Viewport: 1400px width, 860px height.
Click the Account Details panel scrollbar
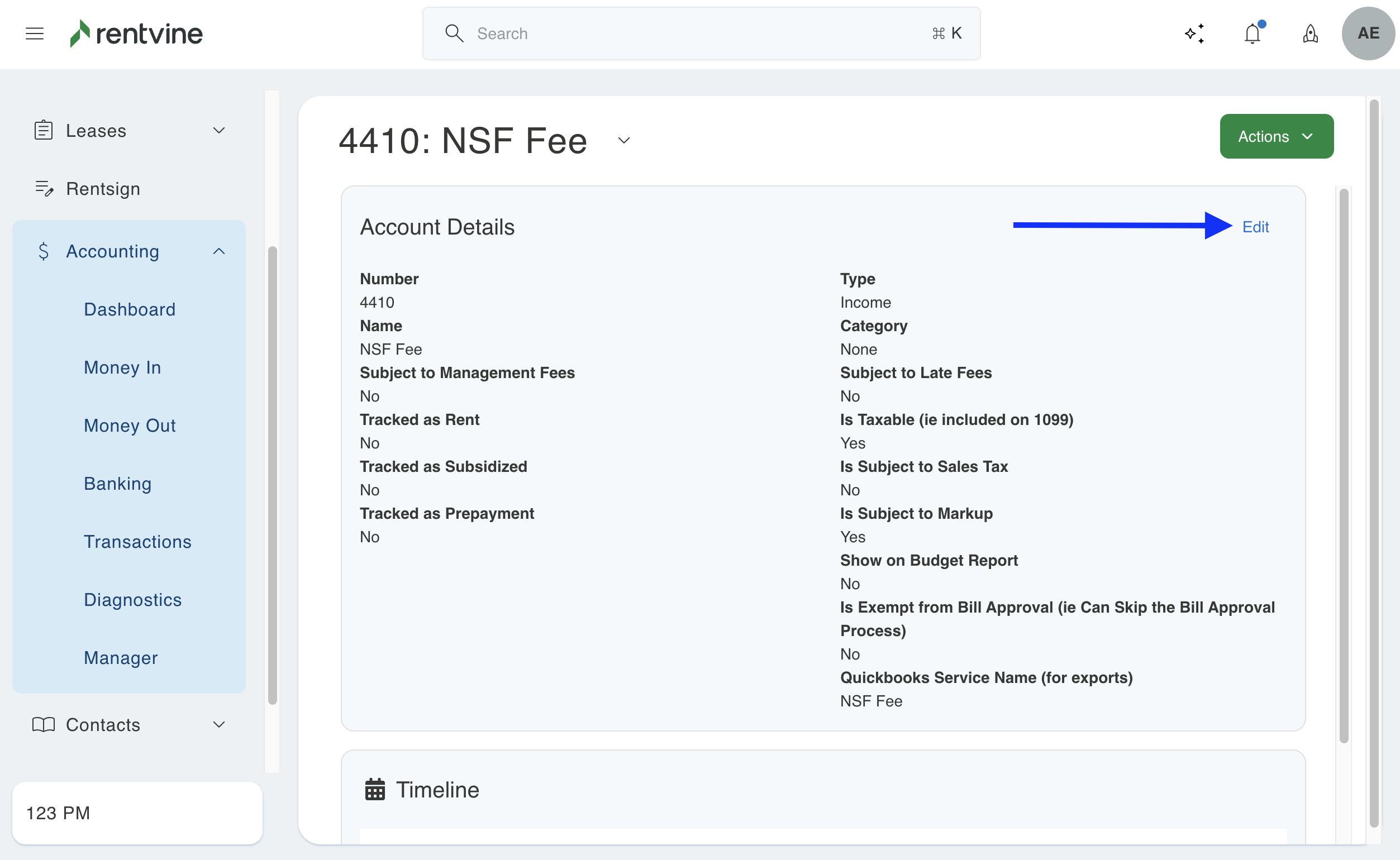(1344, 465)
